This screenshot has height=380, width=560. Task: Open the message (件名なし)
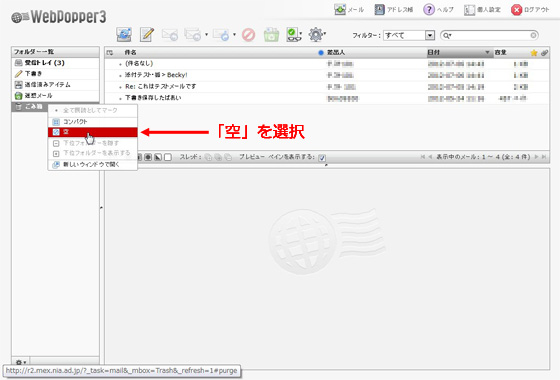point(326,64)
